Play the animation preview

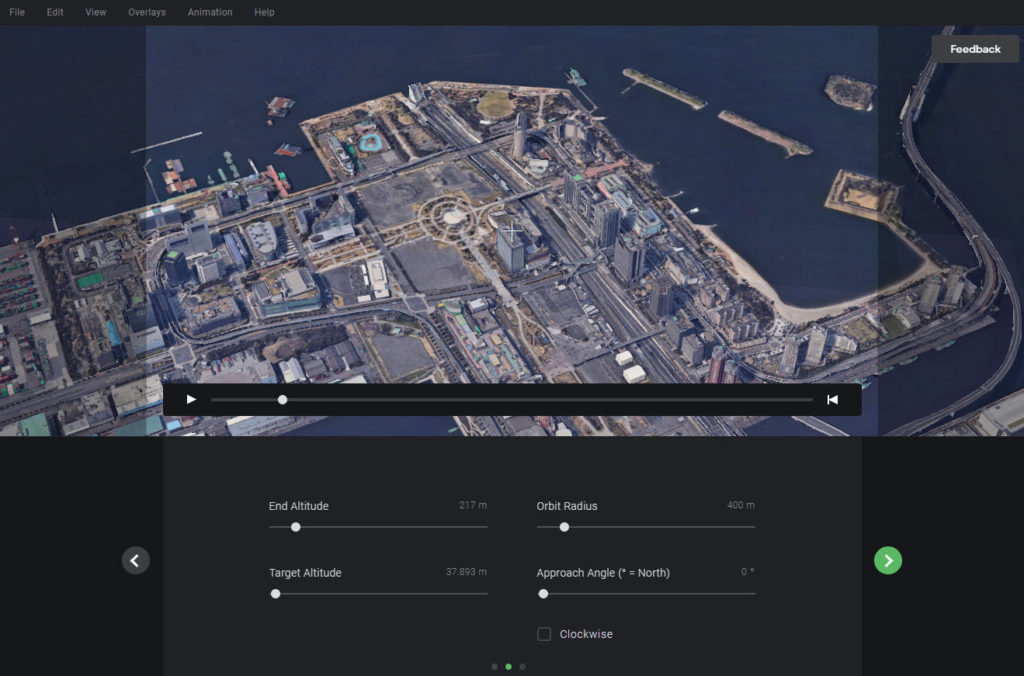click(190, 399)
